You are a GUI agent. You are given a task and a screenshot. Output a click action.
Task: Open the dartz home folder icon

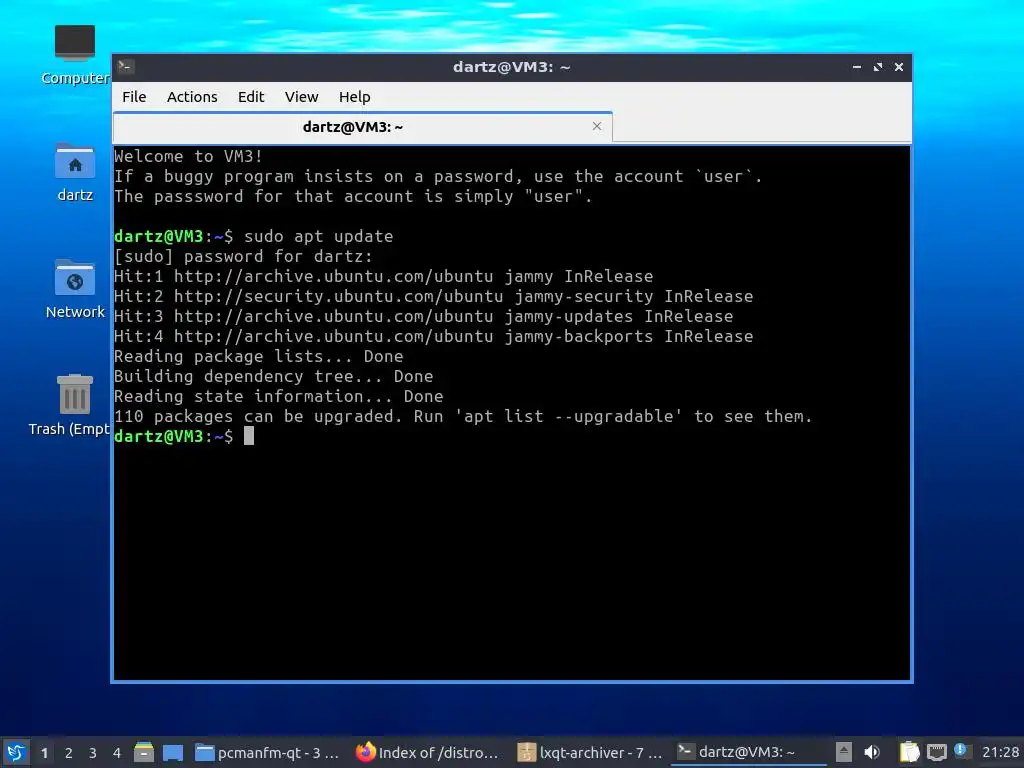click(x=75, y=172)
